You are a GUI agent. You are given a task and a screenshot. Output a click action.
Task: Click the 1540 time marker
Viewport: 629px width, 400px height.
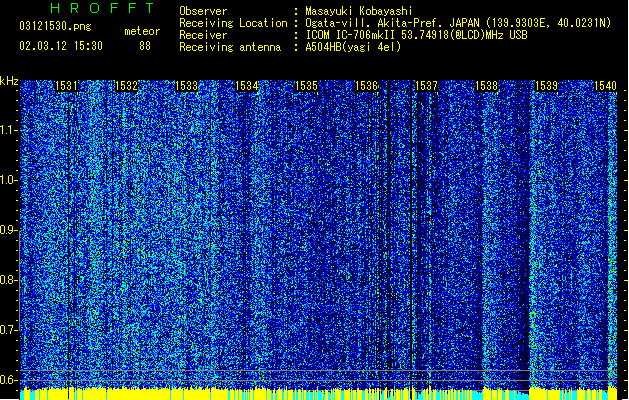click(605, 86)
